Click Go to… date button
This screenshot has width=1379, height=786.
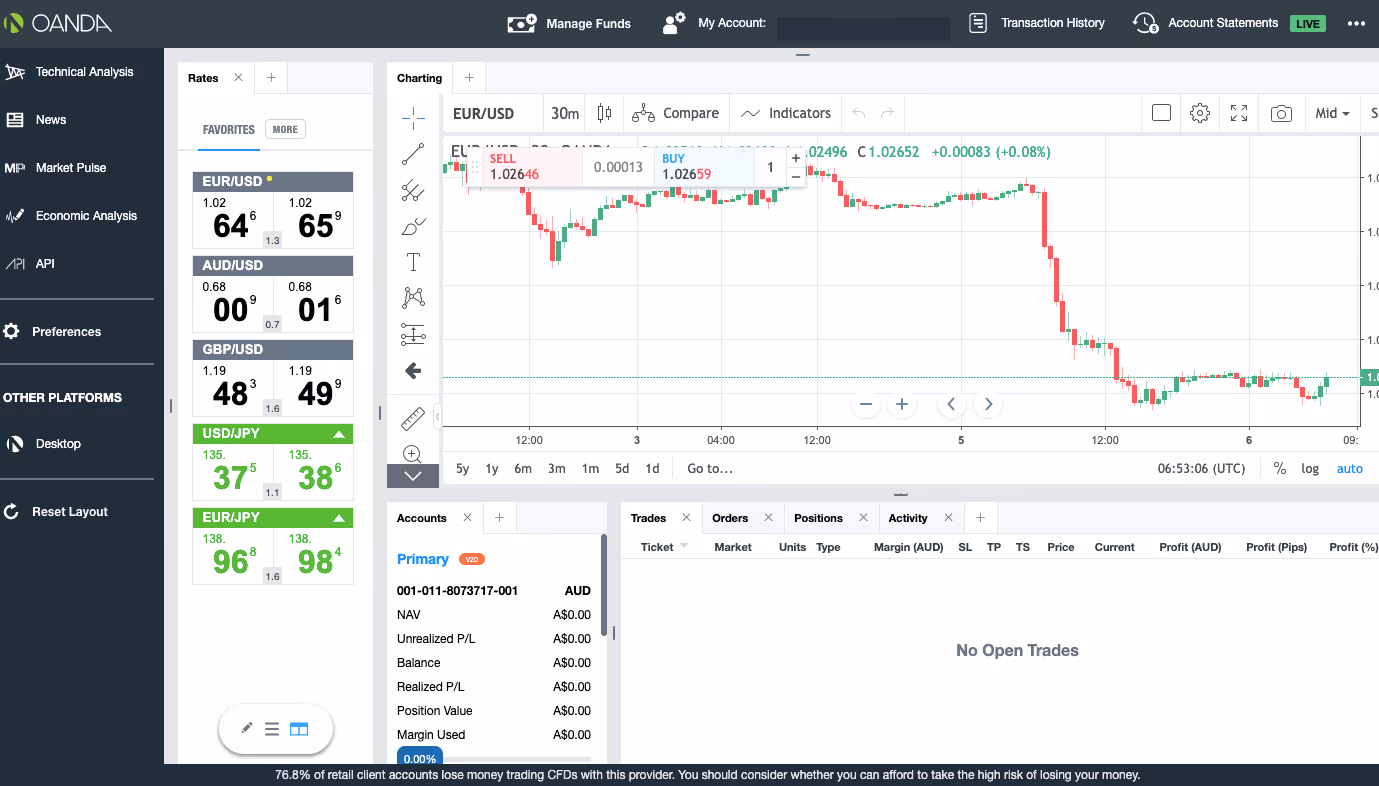710,468
